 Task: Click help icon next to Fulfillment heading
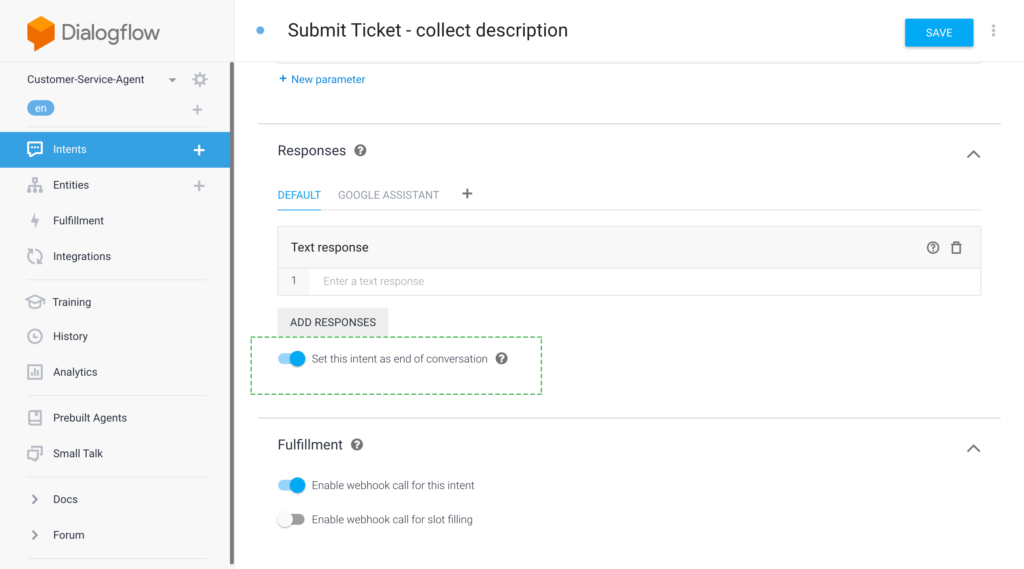357,445
